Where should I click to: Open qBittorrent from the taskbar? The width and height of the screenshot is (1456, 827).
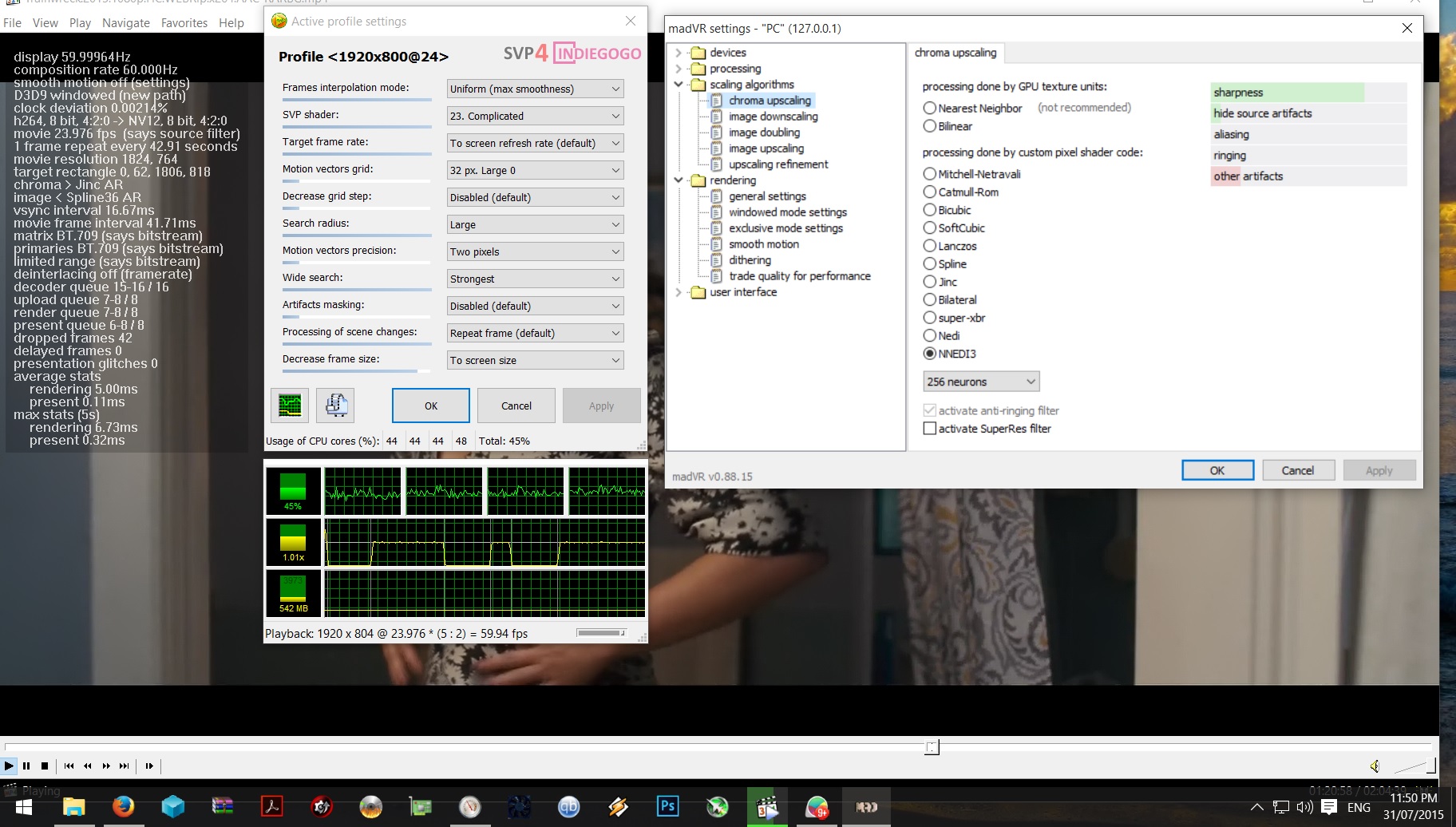[x=568, y=807]
